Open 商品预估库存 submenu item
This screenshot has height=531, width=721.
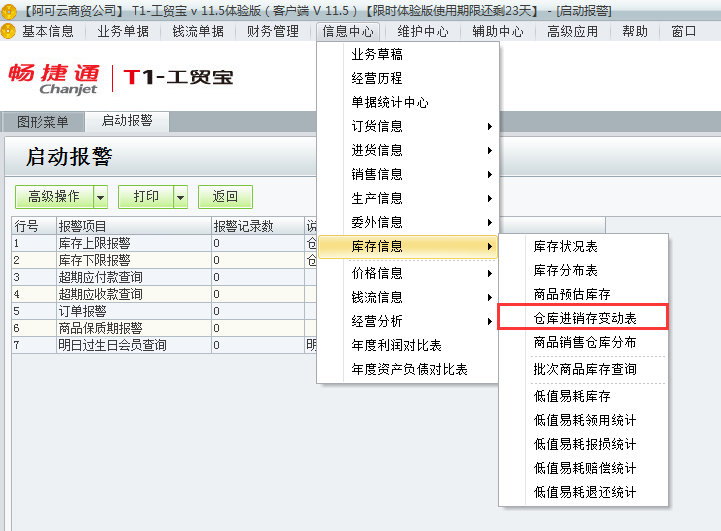coord(583,294)
